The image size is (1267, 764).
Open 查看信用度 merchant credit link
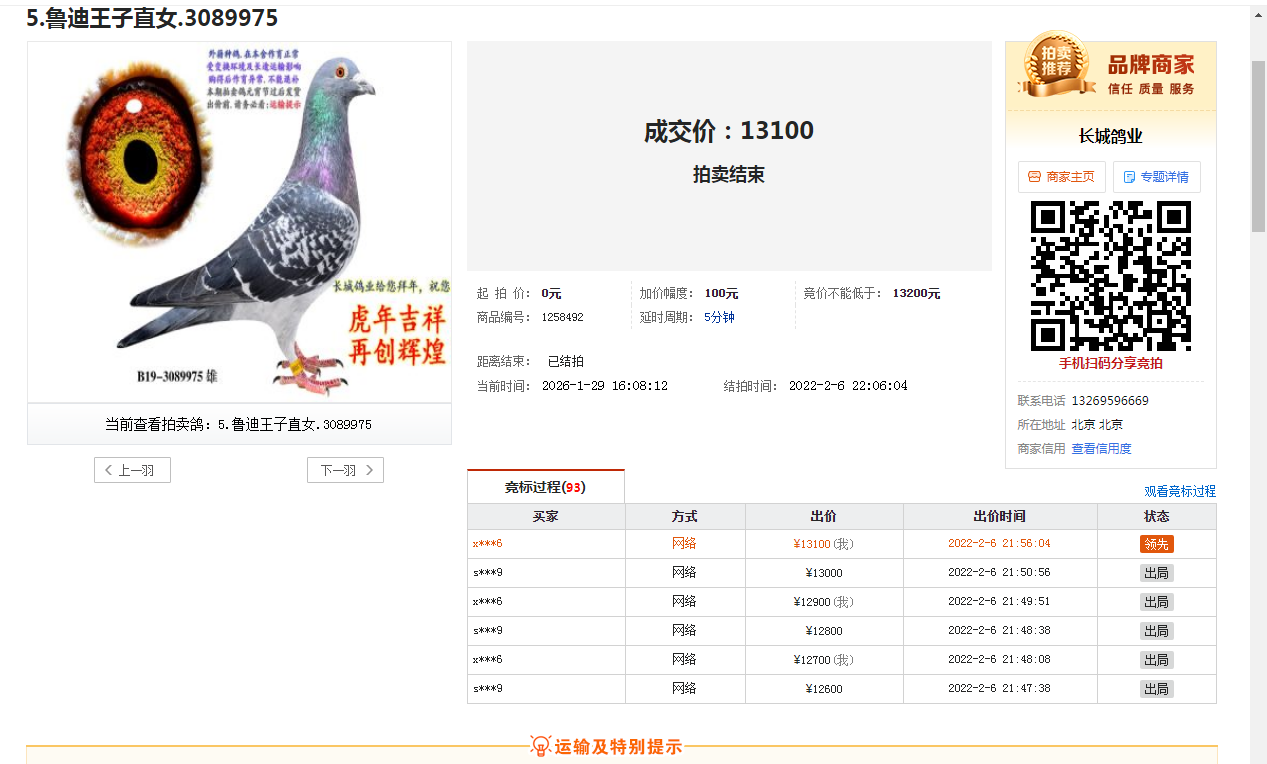click(1101, 449)
